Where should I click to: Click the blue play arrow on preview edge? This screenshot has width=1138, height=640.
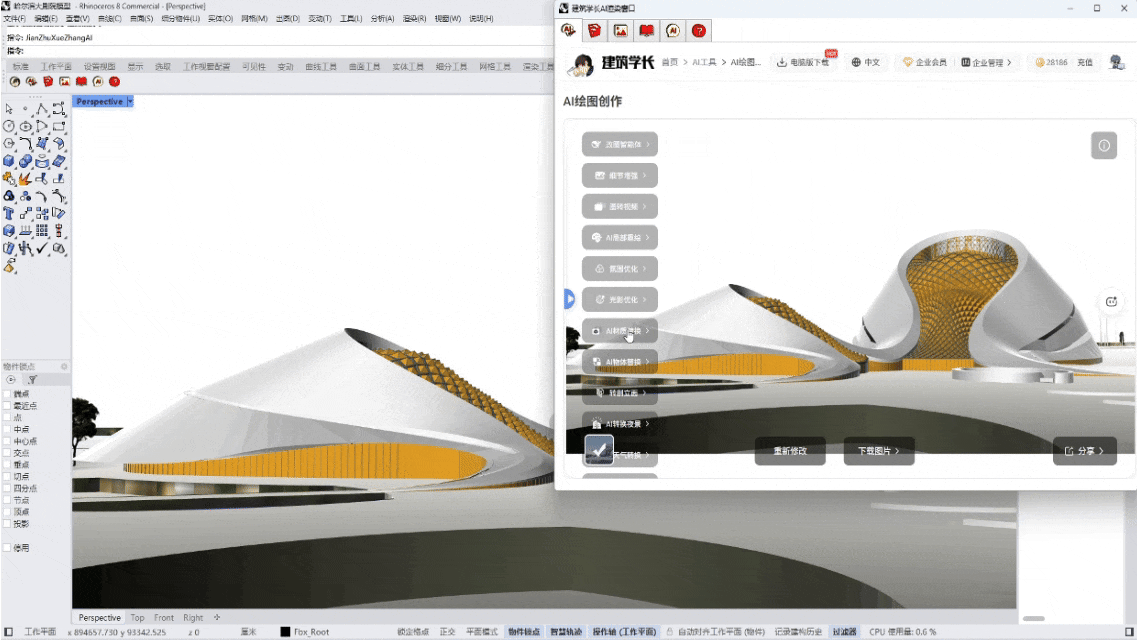(570, 299)
